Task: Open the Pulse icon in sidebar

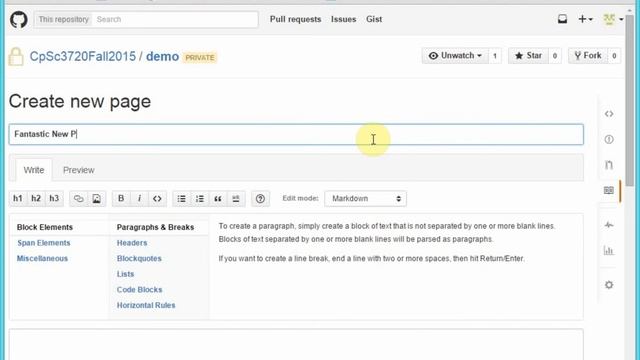Action: (x=609, y=225)
